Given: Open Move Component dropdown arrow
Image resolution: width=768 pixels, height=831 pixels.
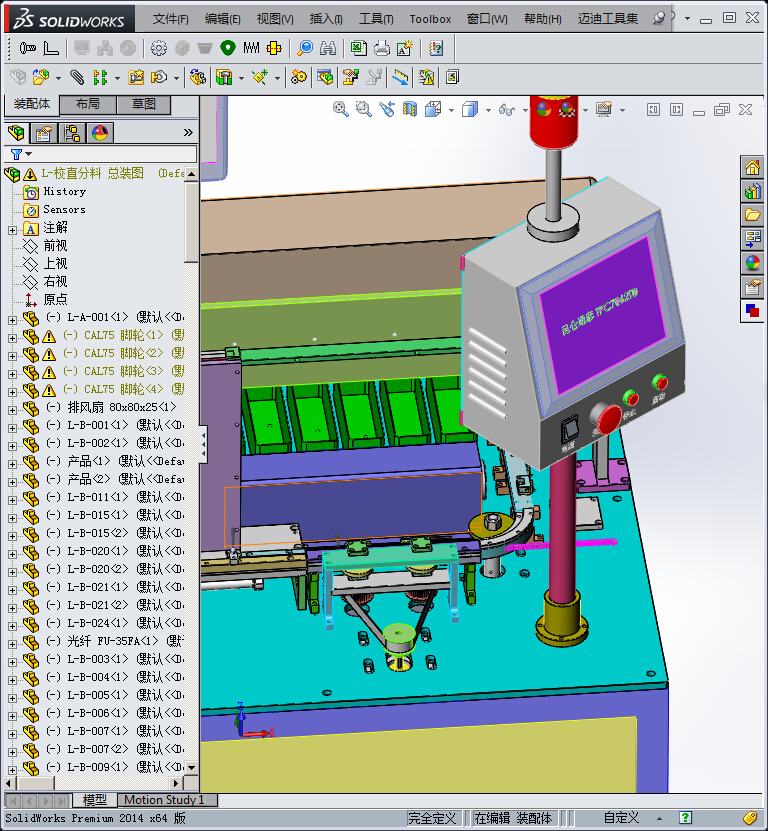Looking at the screenshot, I should click(176, 78).
